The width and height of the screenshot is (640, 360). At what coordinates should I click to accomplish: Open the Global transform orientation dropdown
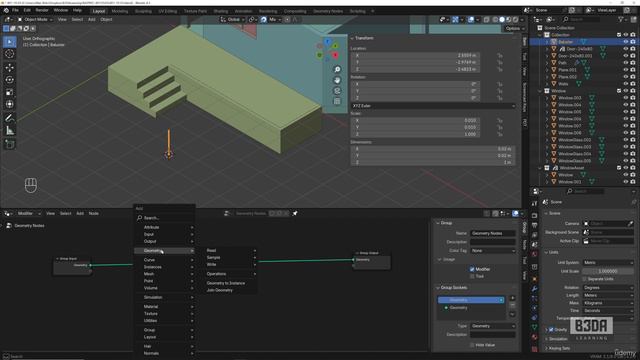pyautogui.click(x=232, y=19)
